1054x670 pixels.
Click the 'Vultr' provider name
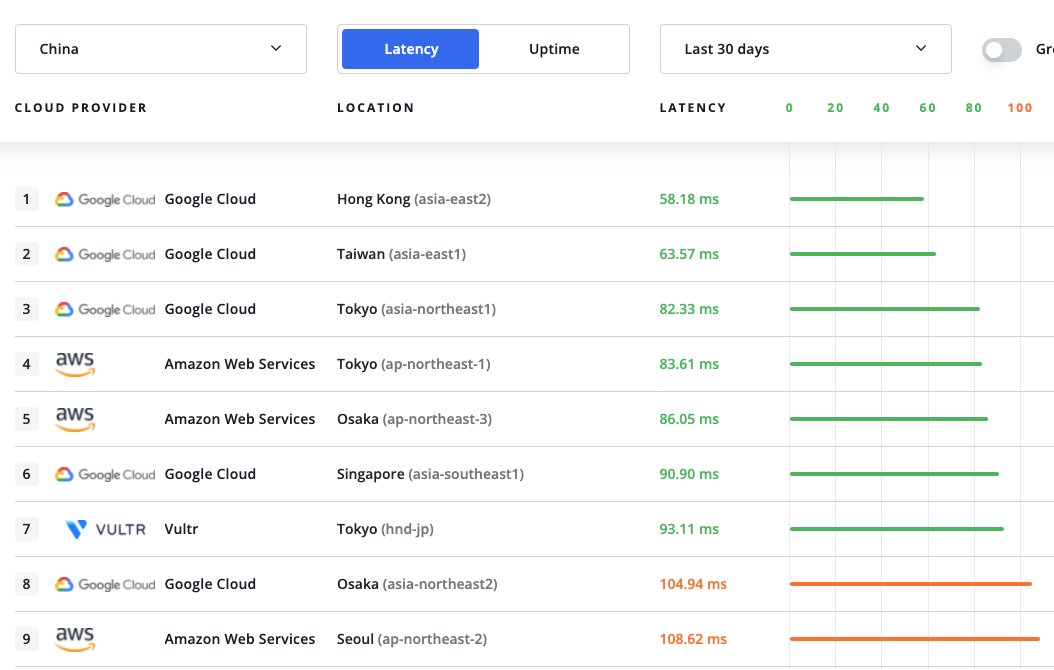[x=181, y=529]
